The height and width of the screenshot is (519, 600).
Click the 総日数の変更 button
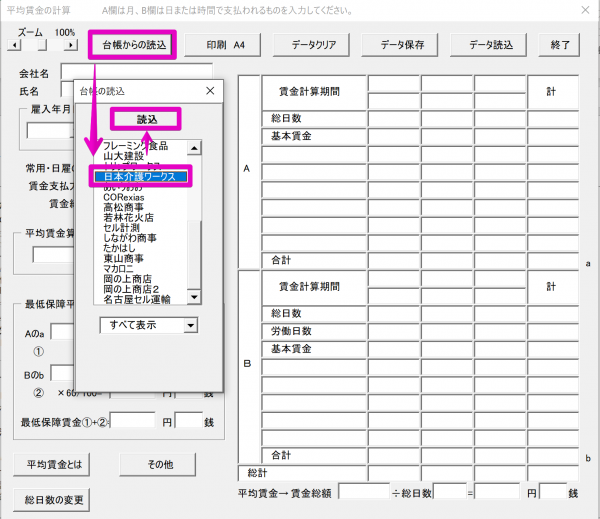(x=52, y=500)
